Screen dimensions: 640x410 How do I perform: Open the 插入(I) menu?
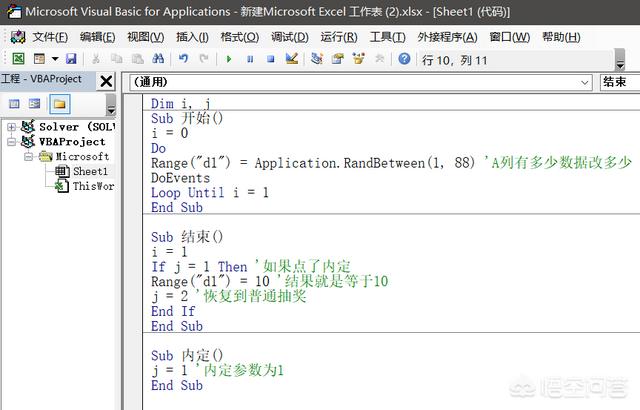192,37
